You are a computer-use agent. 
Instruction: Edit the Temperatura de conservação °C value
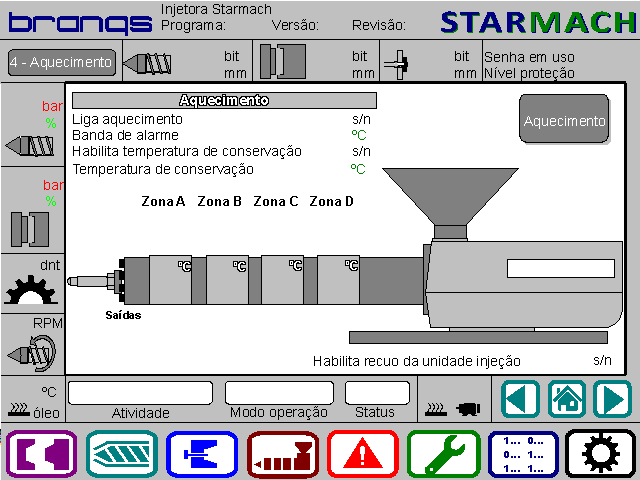pyautogui.click(x=358, y=169)
